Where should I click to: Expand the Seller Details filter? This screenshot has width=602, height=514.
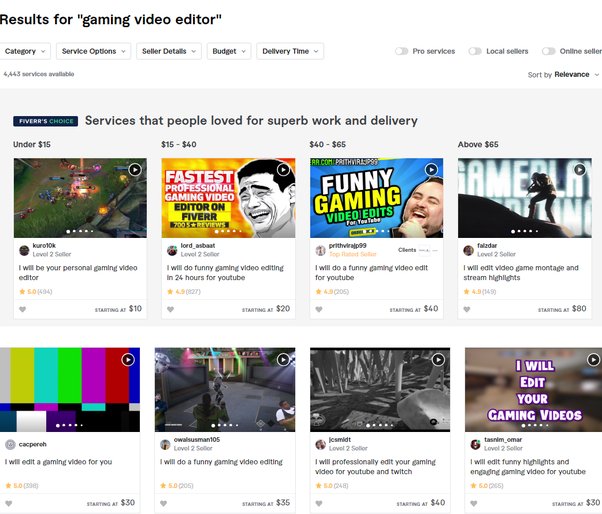(x=169, y=51)
